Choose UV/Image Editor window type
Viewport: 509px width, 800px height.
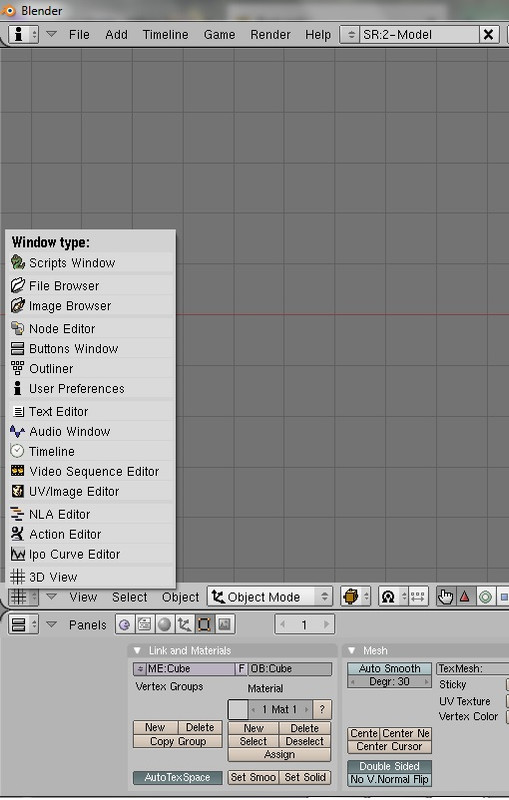tap(91, 491)
